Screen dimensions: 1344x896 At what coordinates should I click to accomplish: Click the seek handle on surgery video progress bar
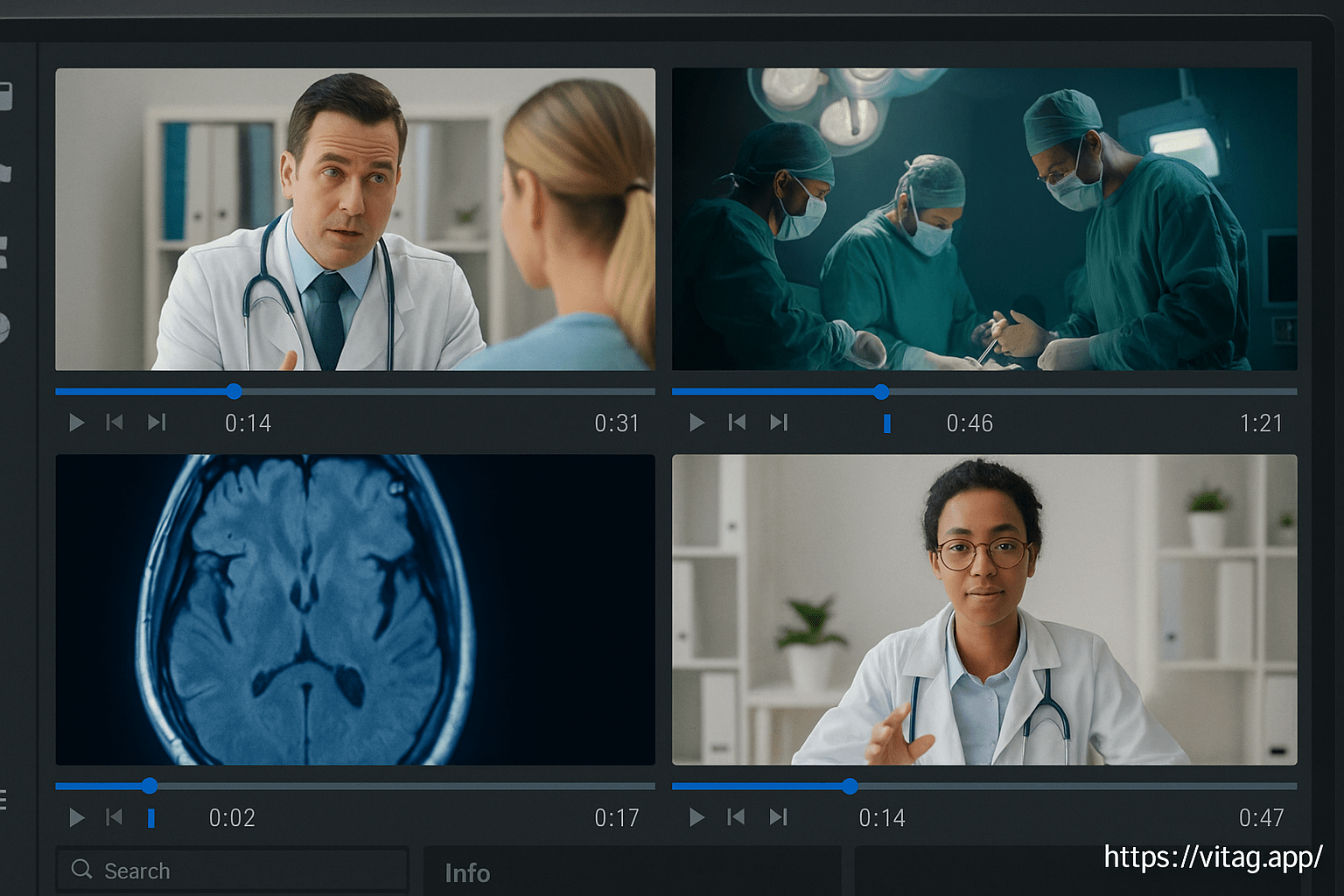pyautogui.click(x=881, y=391)
